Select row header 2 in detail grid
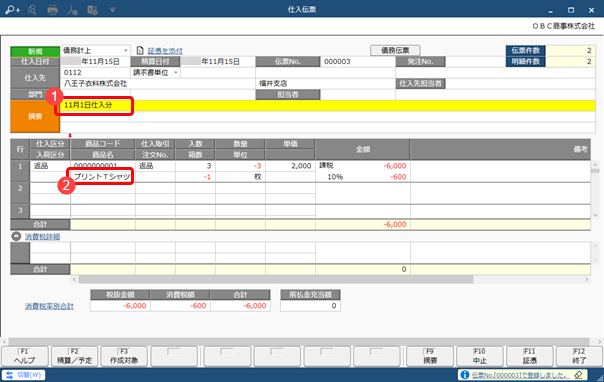This screenshot has height=382, width=604. [x=20, y=193]
